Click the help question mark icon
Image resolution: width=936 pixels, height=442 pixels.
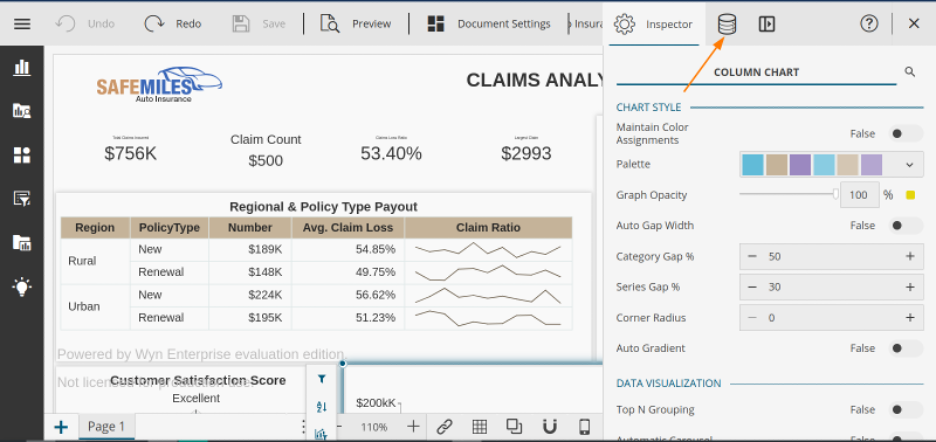pos(869,24)
